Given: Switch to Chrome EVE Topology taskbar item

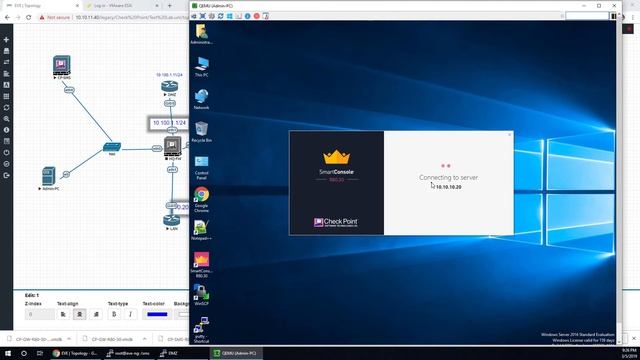Looking at the screenshot, I should coord(75,353).
